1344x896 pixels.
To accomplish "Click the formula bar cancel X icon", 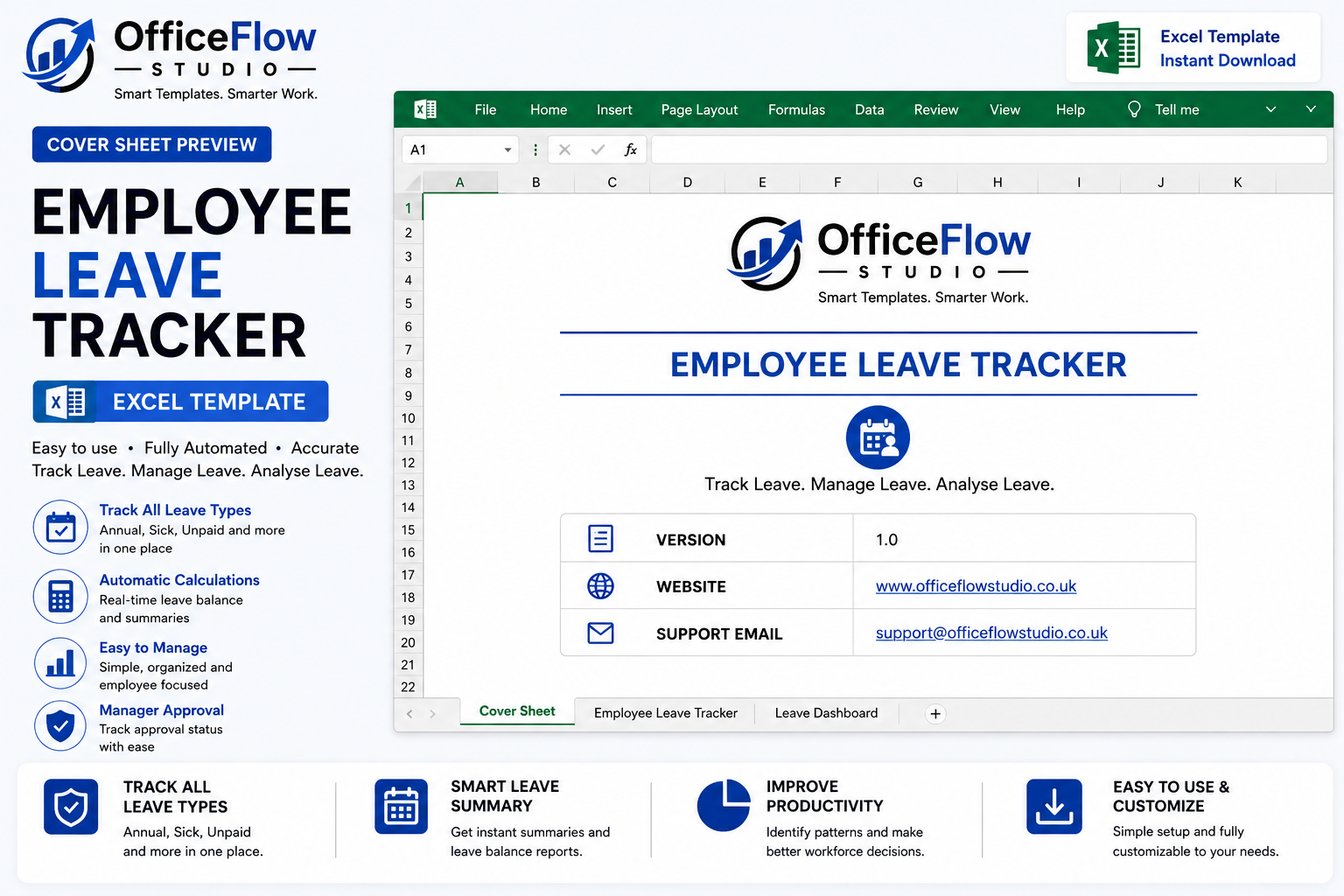I will (565, 150).
